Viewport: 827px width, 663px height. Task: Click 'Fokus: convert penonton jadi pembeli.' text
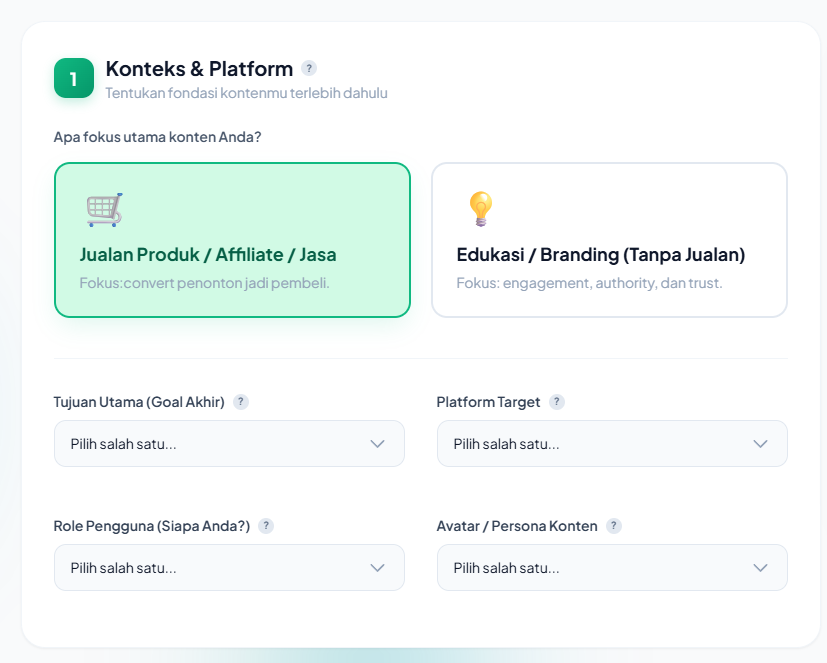[x=204, y=283]
